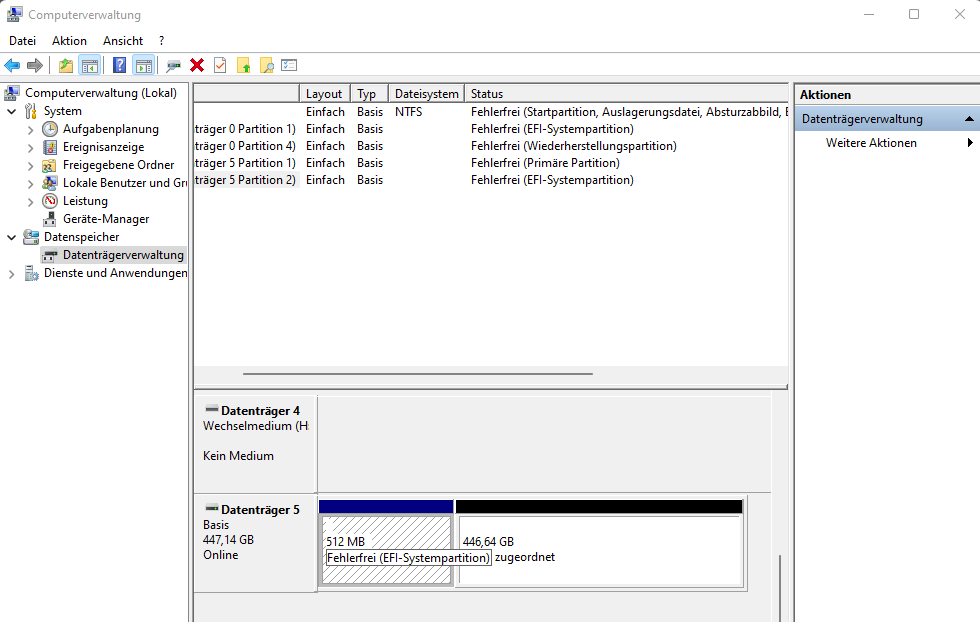Screen dimensions: 980x622
Task: Expand the Leistung node
Action: pos(31,201)
